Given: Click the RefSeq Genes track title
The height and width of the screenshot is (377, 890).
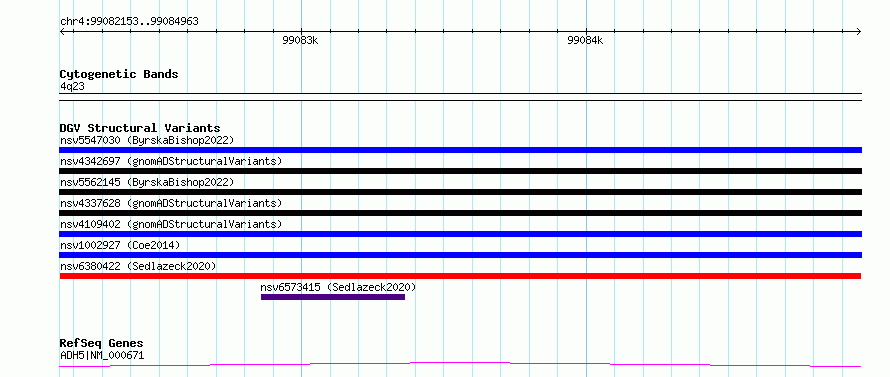Looking at the screenshot, I should click(102, 343).
